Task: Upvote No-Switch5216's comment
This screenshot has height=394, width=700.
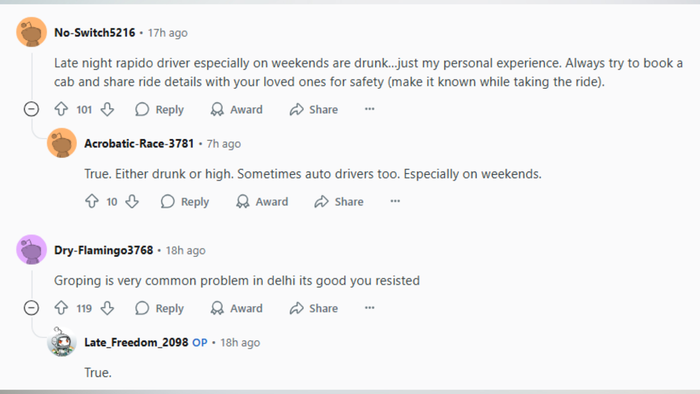Action: pos(61,109)
